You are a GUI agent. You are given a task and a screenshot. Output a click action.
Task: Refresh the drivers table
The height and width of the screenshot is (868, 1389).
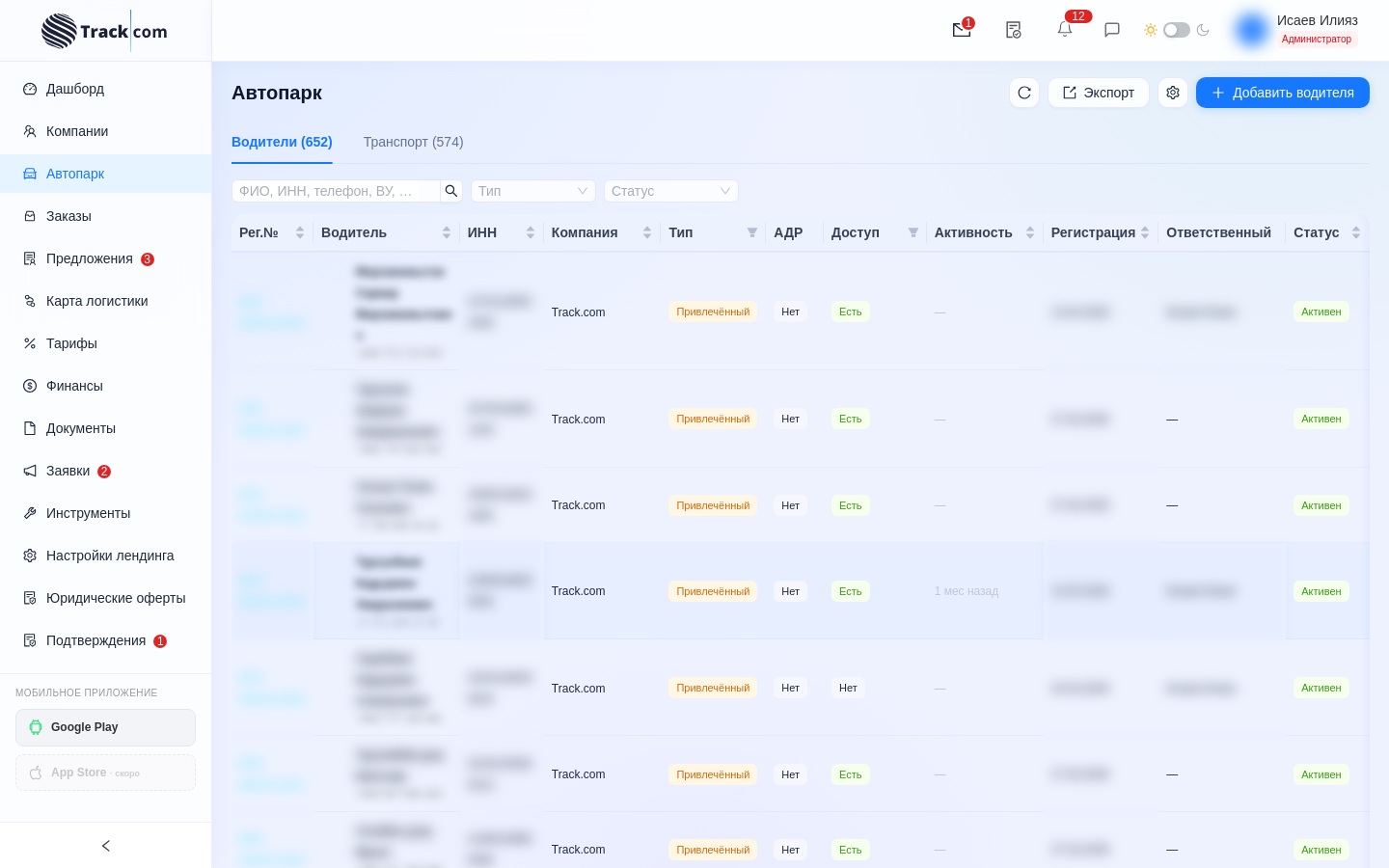coord(1024,93)
